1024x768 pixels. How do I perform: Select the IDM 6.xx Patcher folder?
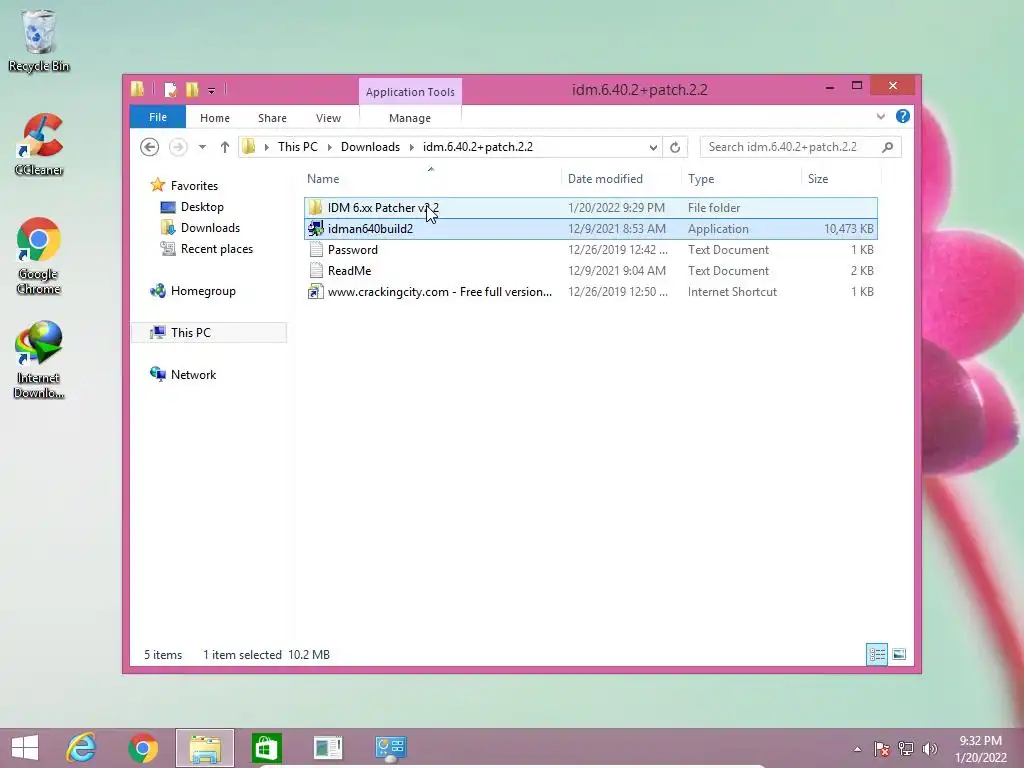(591, 208)
